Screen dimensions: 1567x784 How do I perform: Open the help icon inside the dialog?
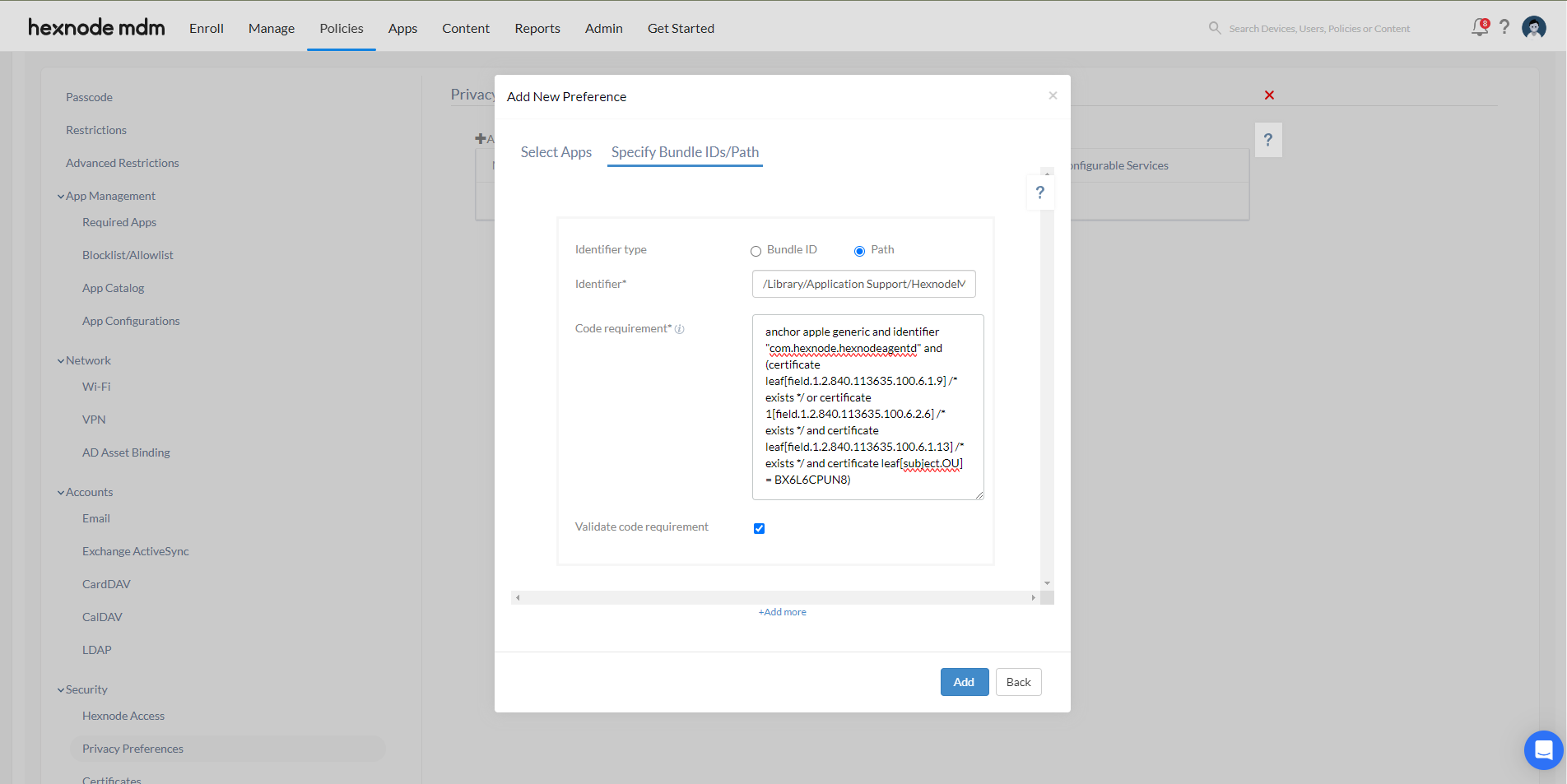1040,193
